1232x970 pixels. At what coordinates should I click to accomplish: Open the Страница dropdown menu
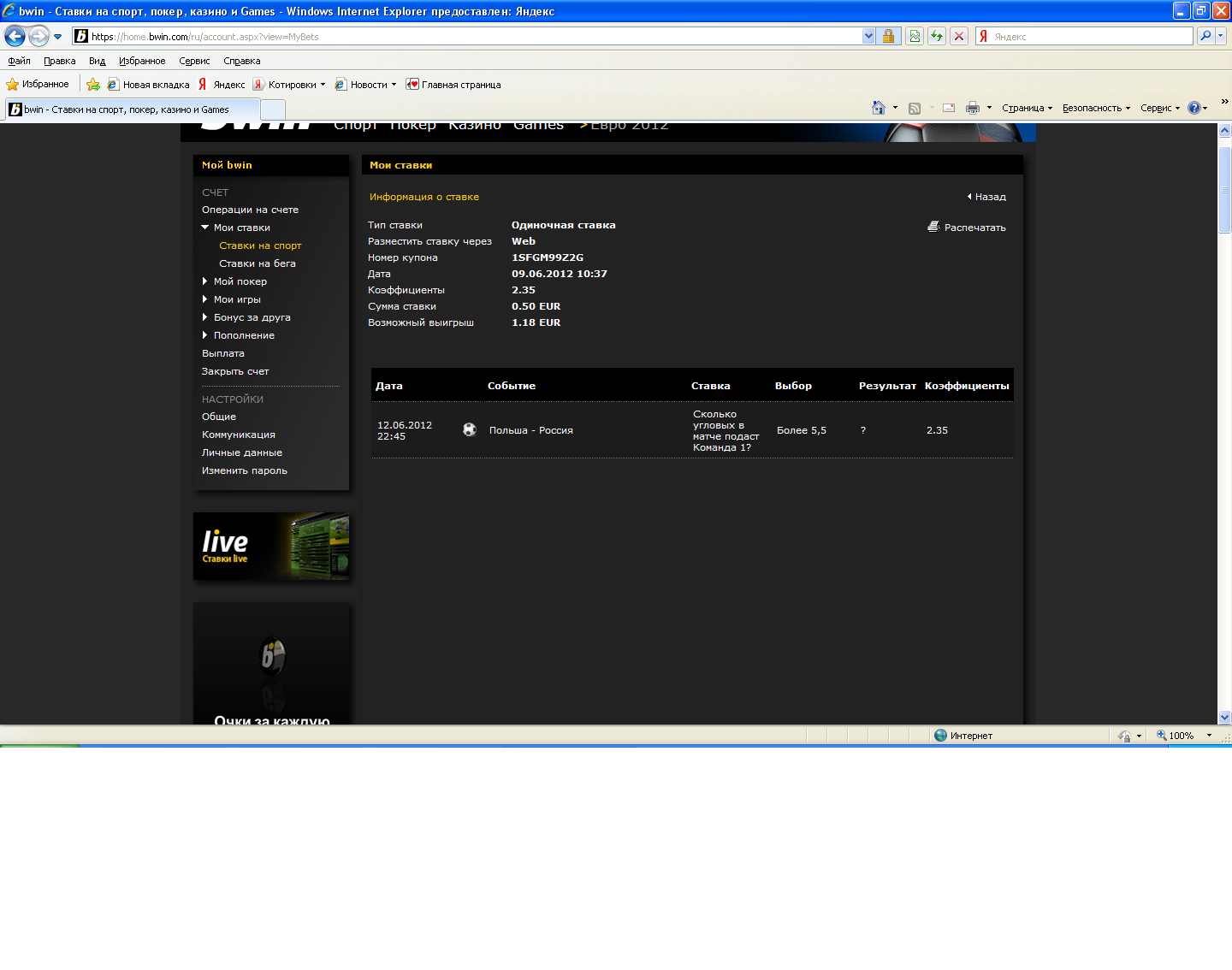pyautogui.click(x=1027, y=108)
